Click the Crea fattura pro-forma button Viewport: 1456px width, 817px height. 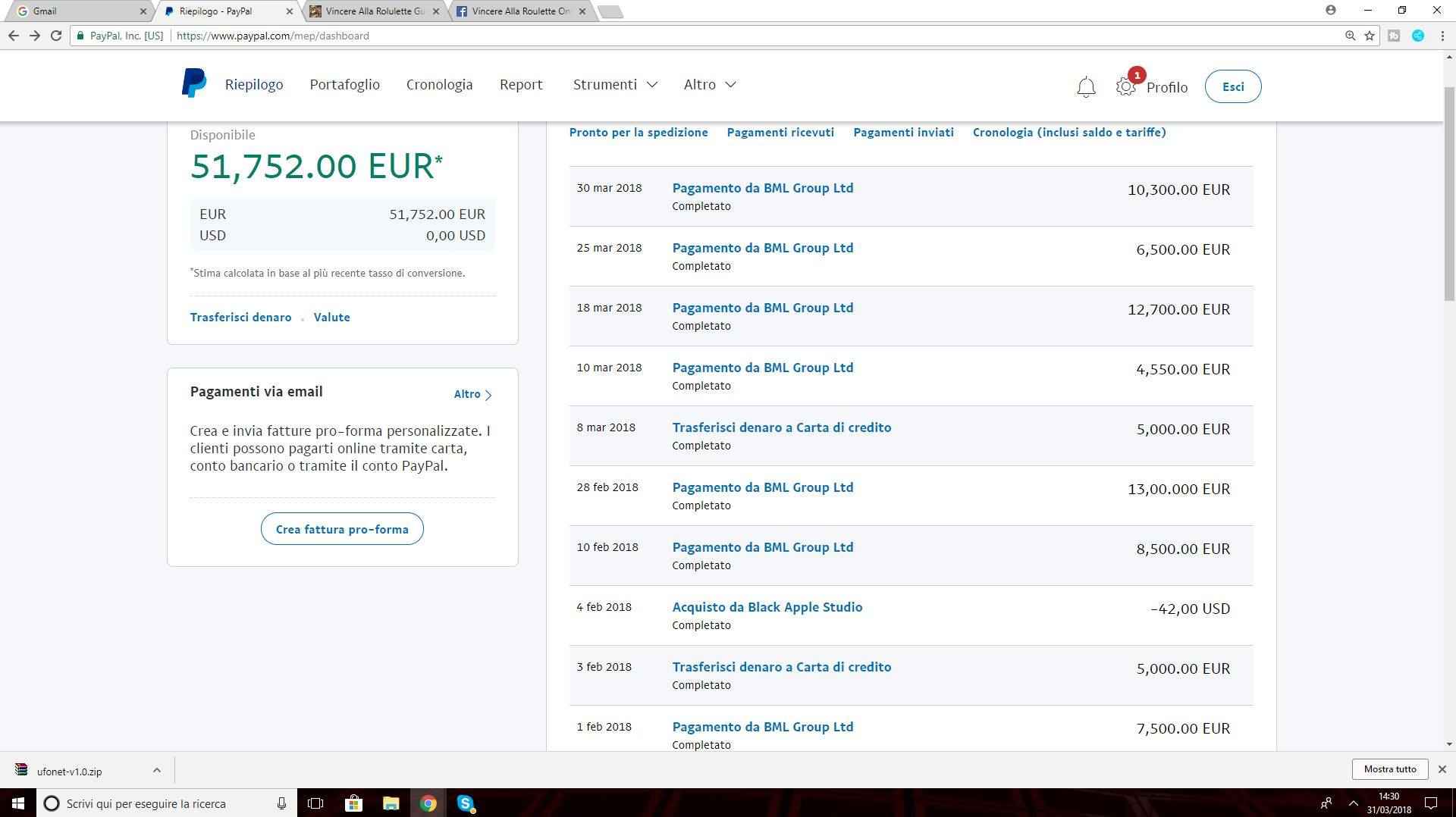point(342,529)
